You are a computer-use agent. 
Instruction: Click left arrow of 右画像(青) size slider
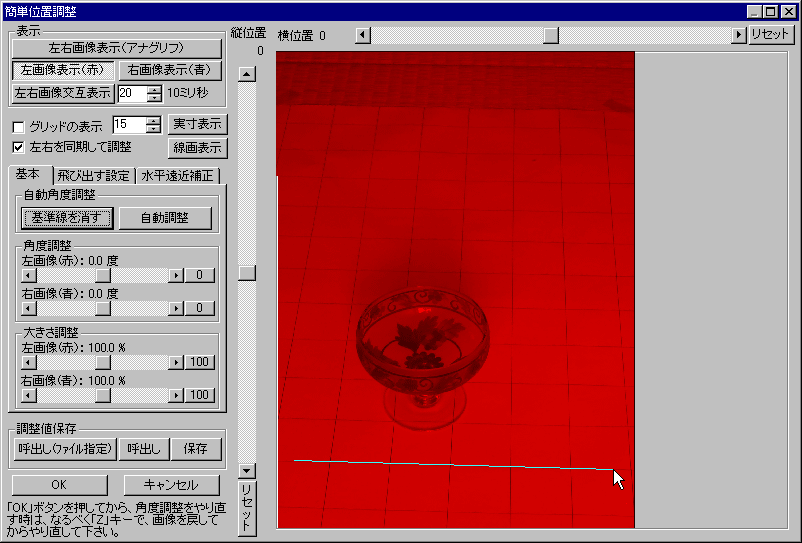click(x=29, y=395)
